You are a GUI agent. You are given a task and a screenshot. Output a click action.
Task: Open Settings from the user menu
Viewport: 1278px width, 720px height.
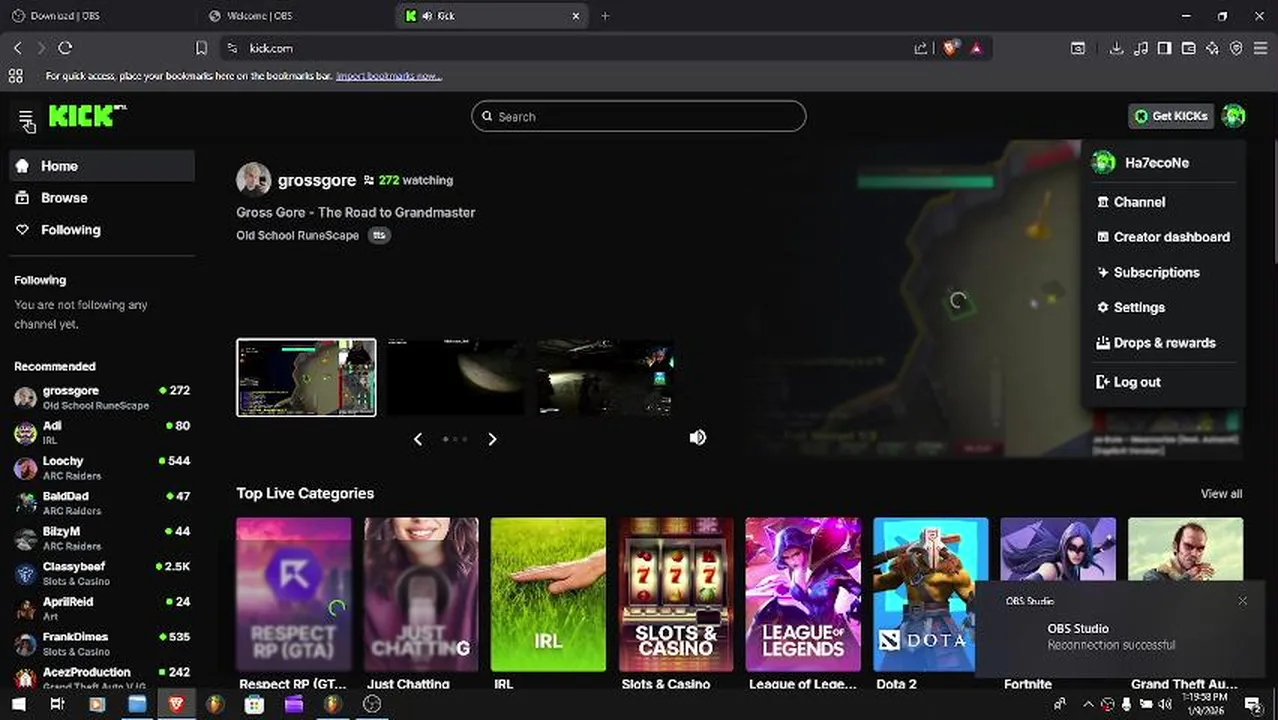1163,307
